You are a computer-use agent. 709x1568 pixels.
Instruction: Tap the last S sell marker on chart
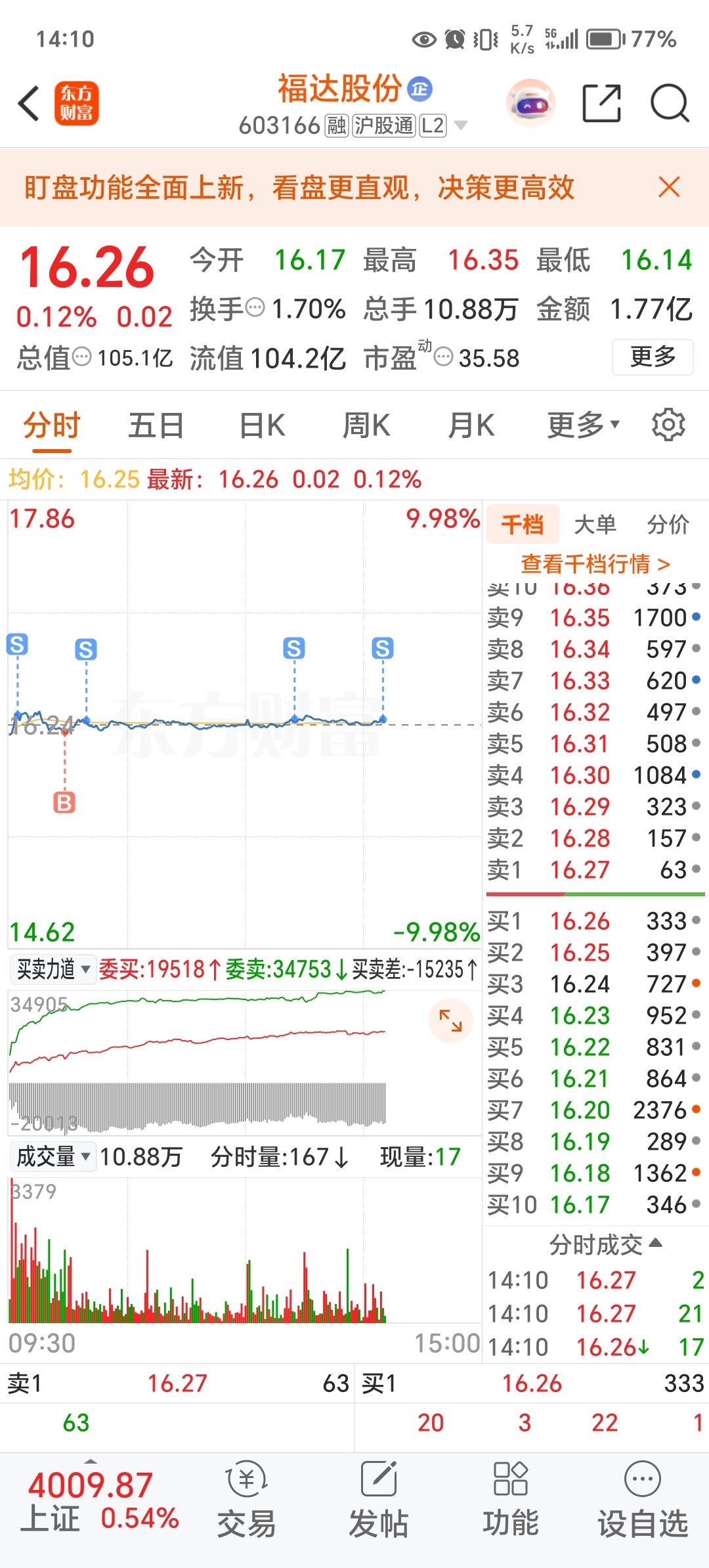click(x=383, y=648)
